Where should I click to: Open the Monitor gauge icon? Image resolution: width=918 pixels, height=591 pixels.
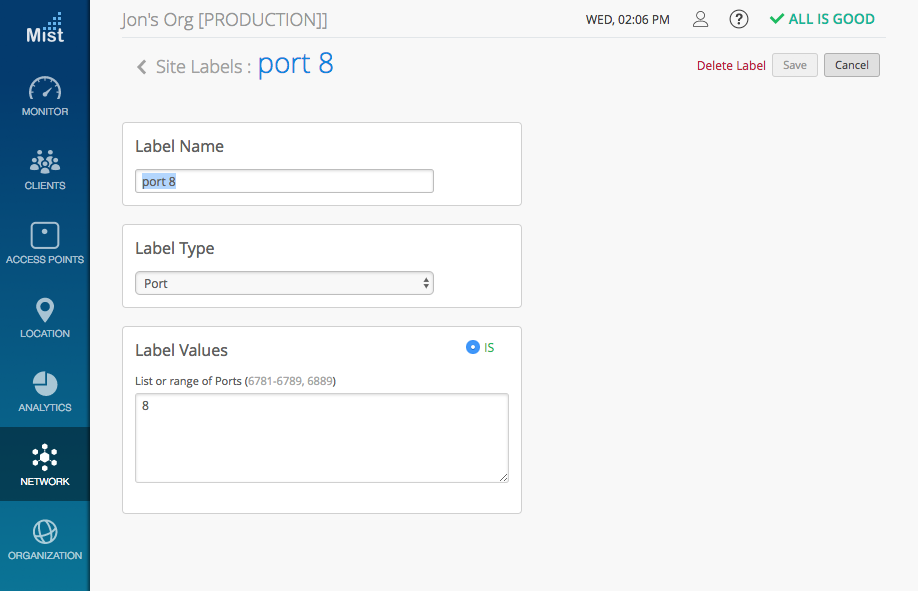(45, 88)
